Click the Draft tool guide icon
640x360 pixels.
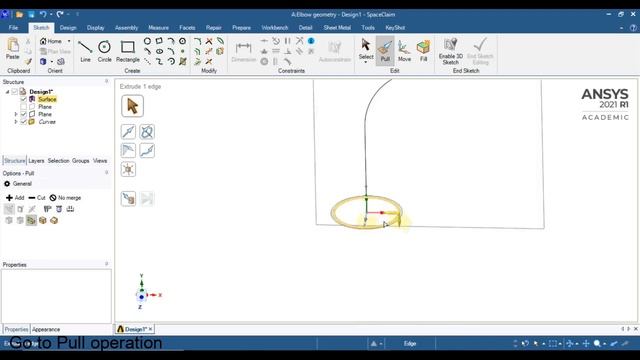pos(128,151)
